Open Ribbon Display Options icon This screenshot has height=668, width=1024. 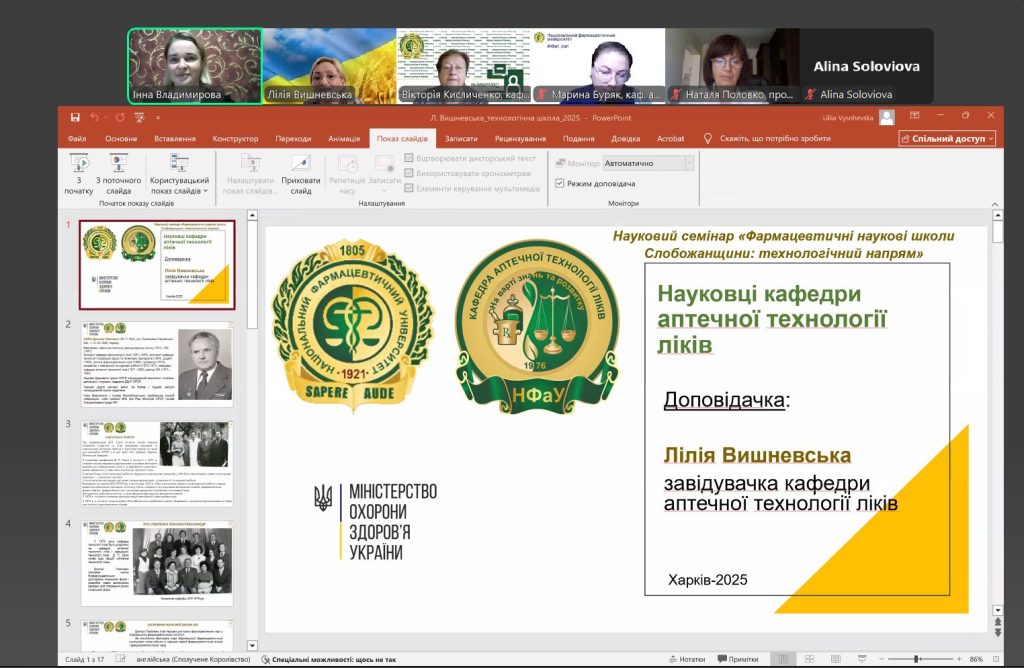point(914,116)
